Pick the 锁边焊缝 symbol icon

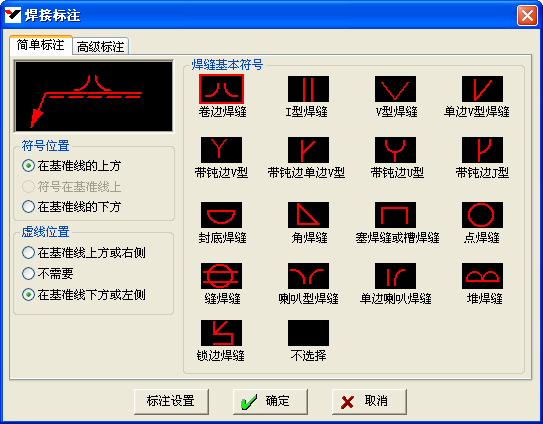[221, 333]
